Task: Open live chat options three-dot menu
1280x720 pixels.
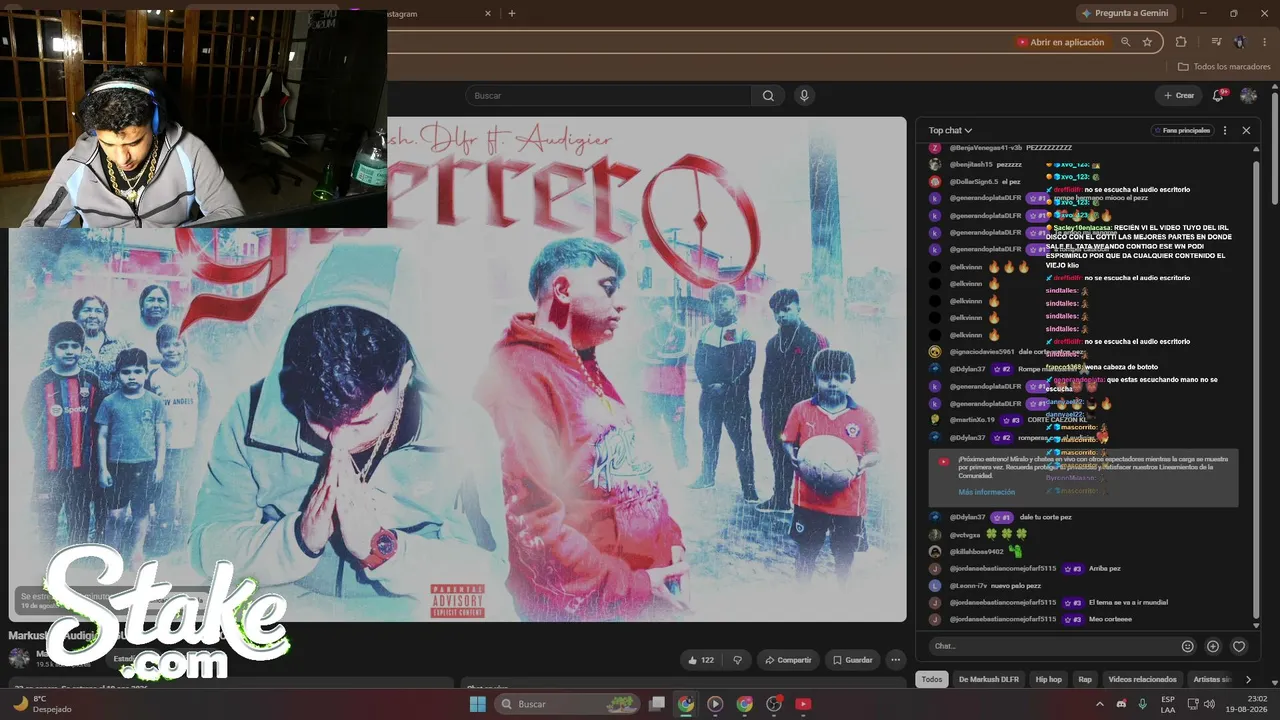Action: tap(1225, 130)
